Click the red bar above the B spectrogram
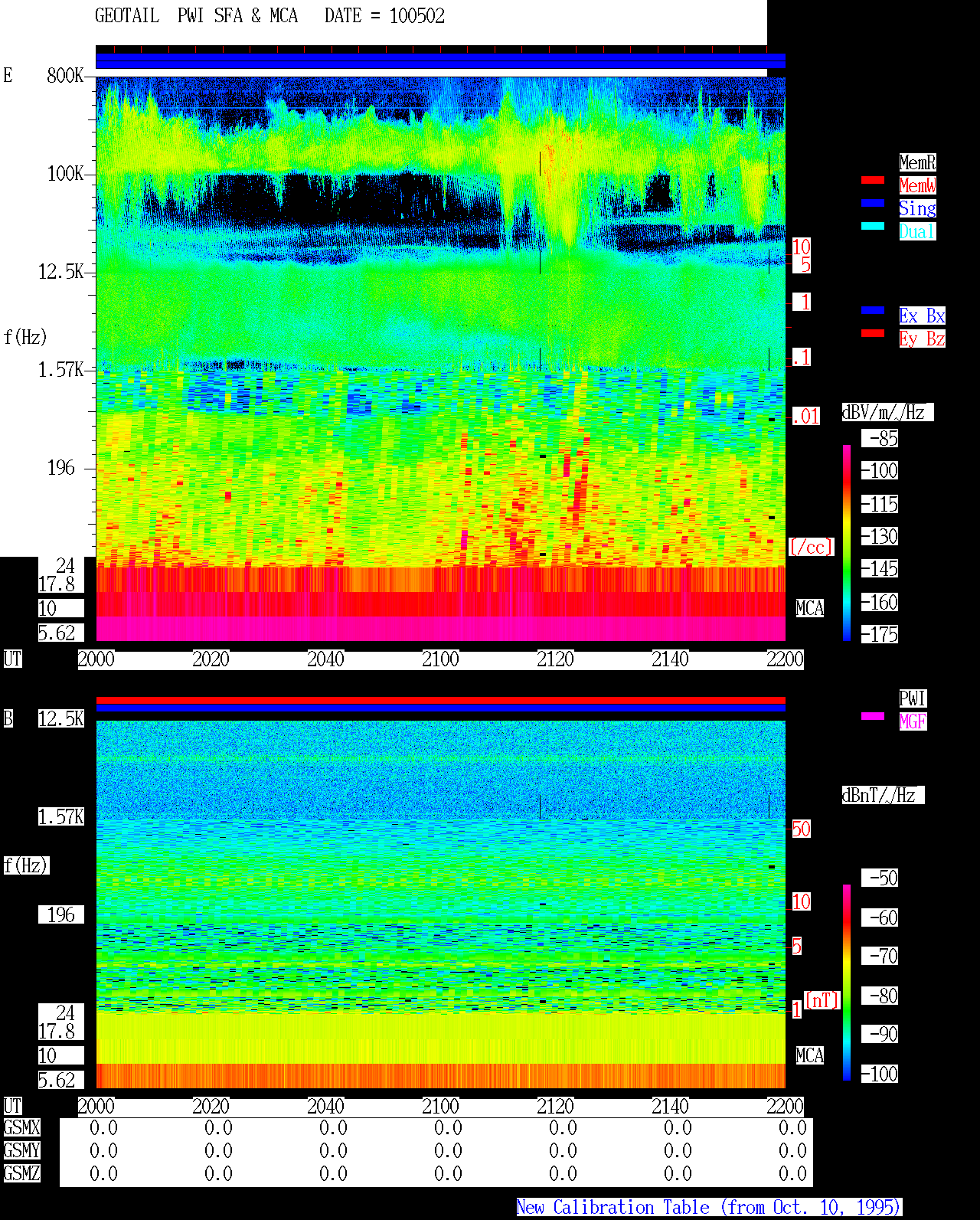Screen dimensions: 980x1220 coord(440,700)
